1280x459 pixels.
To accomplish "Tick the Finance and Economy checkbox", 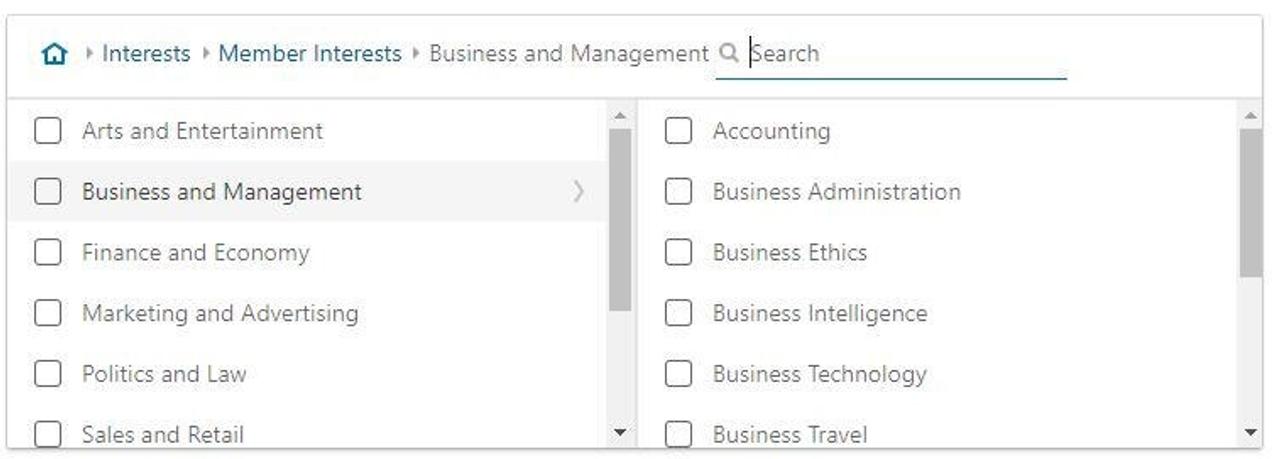I will 48,253.
